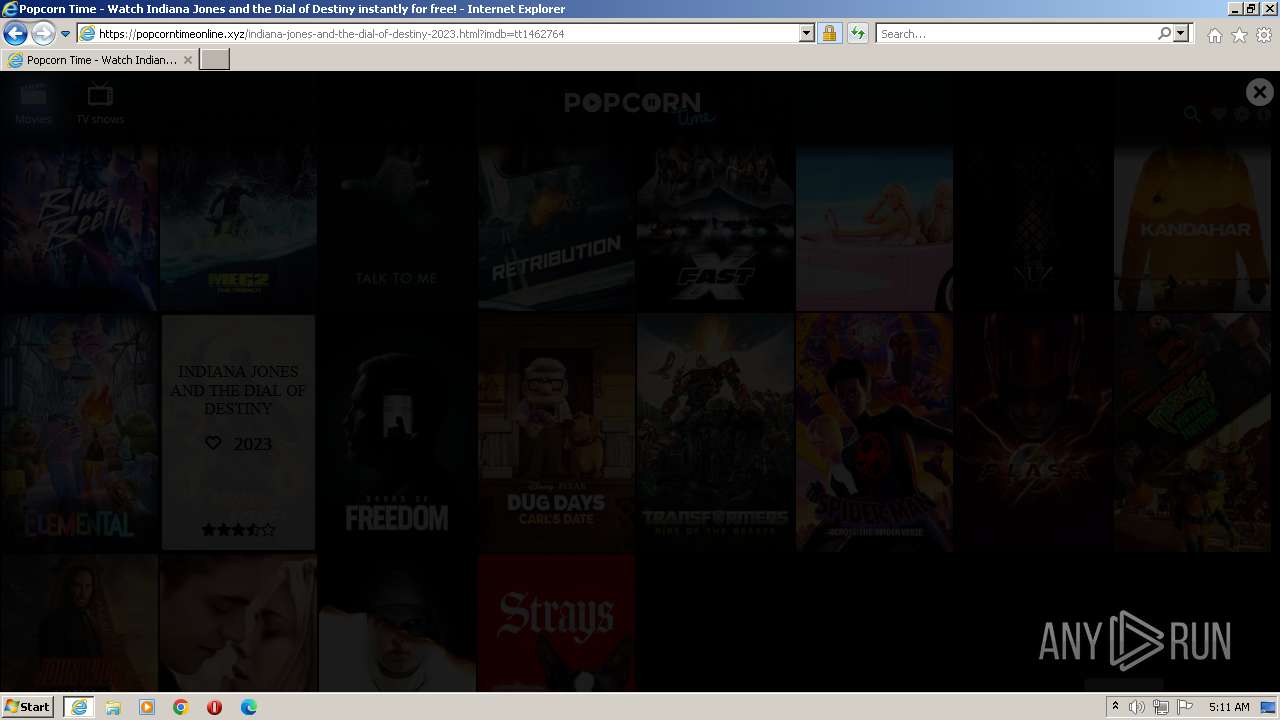This screenshot has height=720, width=1280.
Task: Open the Windows Start menu
Action: [x=28, y=706]
